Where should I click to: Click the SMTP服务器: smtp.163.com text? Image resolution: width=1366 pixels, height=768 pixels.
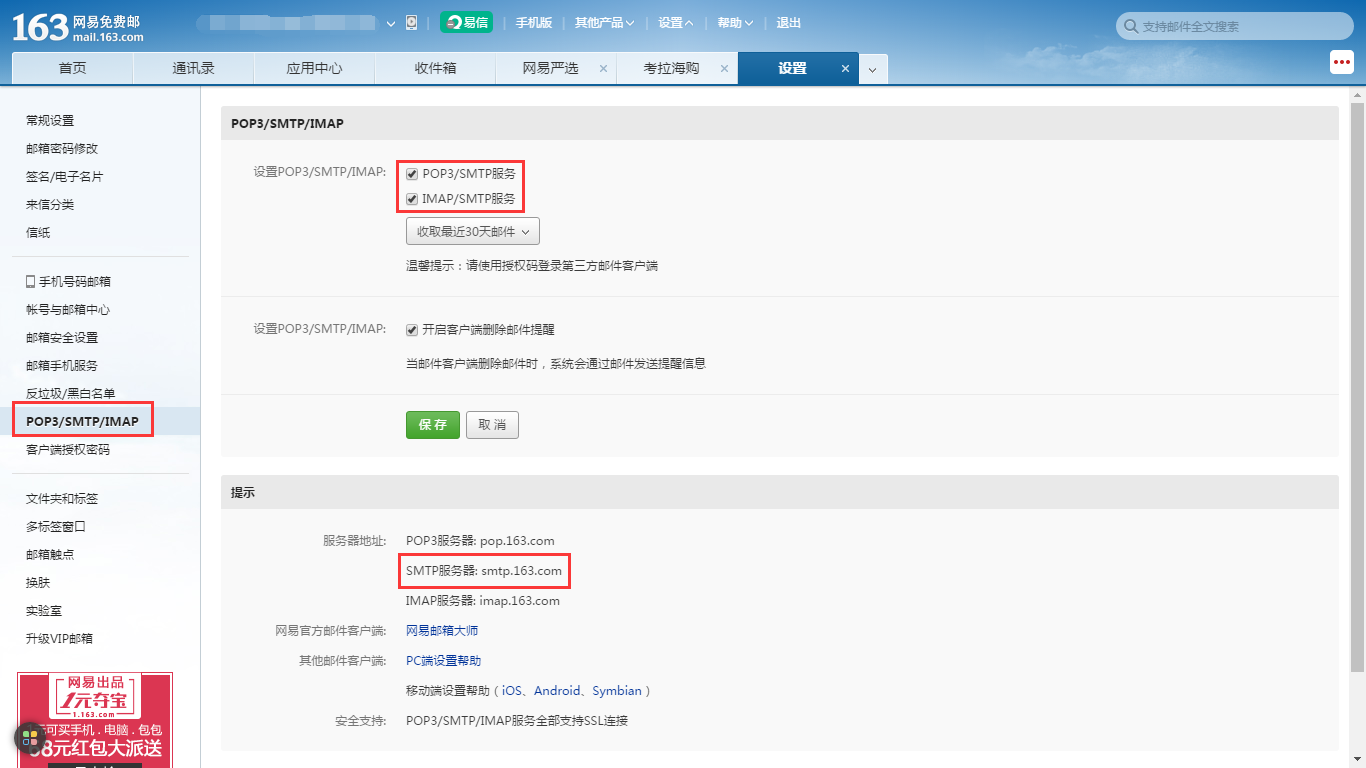(x=484, y=571)
